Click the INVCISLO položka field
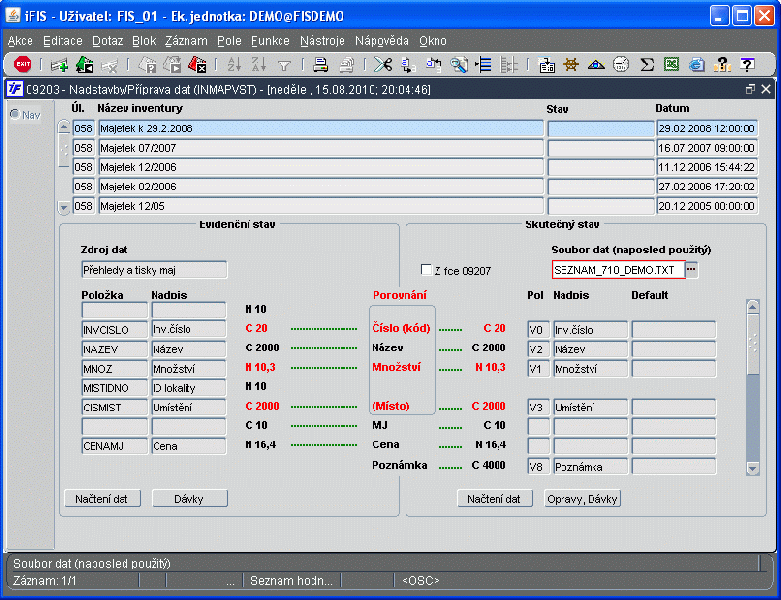The width and height of the screenshot is (781, 600). (x=115, y=330)
